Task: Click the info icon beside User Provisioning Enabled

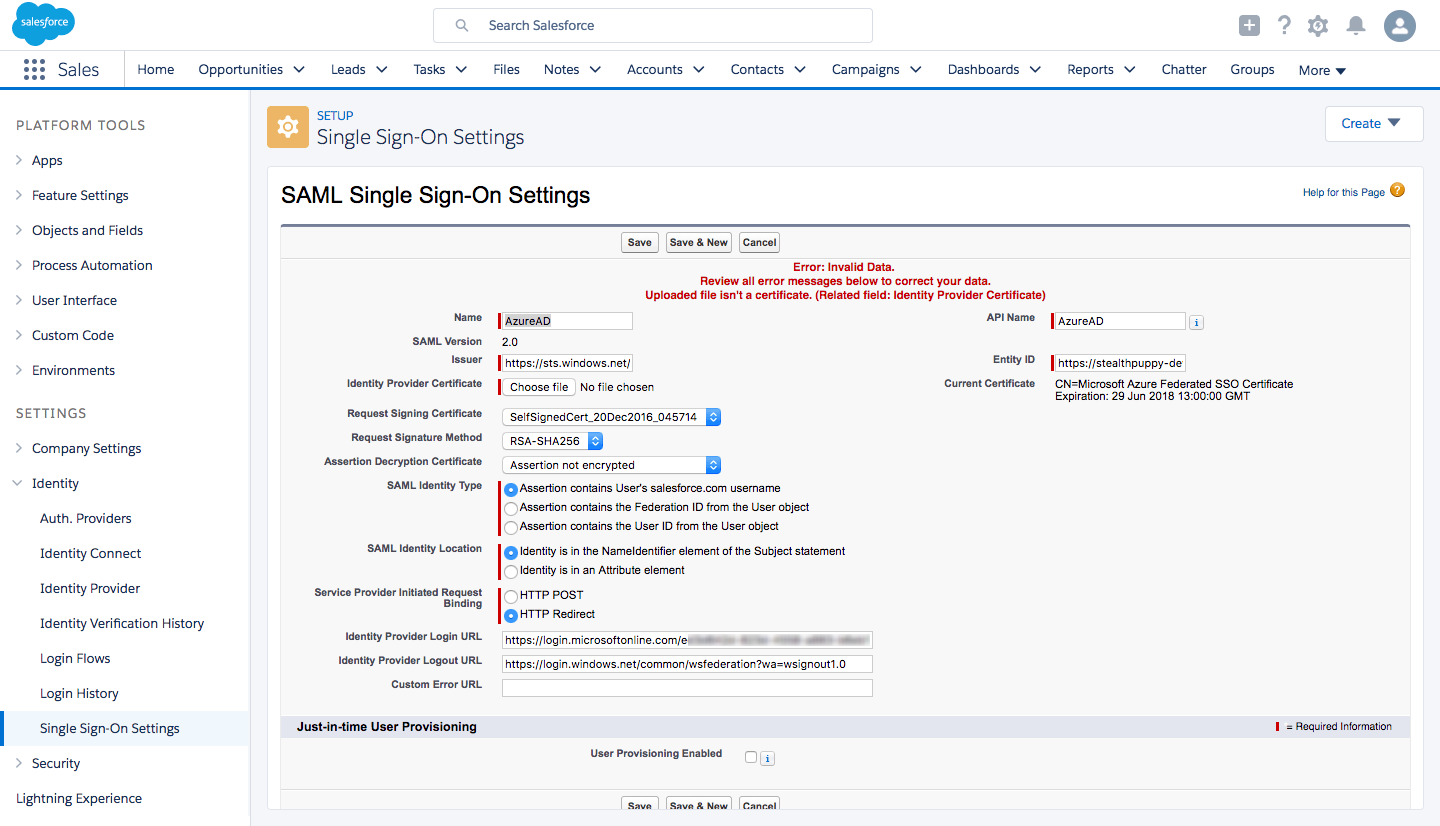Action: click(x=767, y=759)
